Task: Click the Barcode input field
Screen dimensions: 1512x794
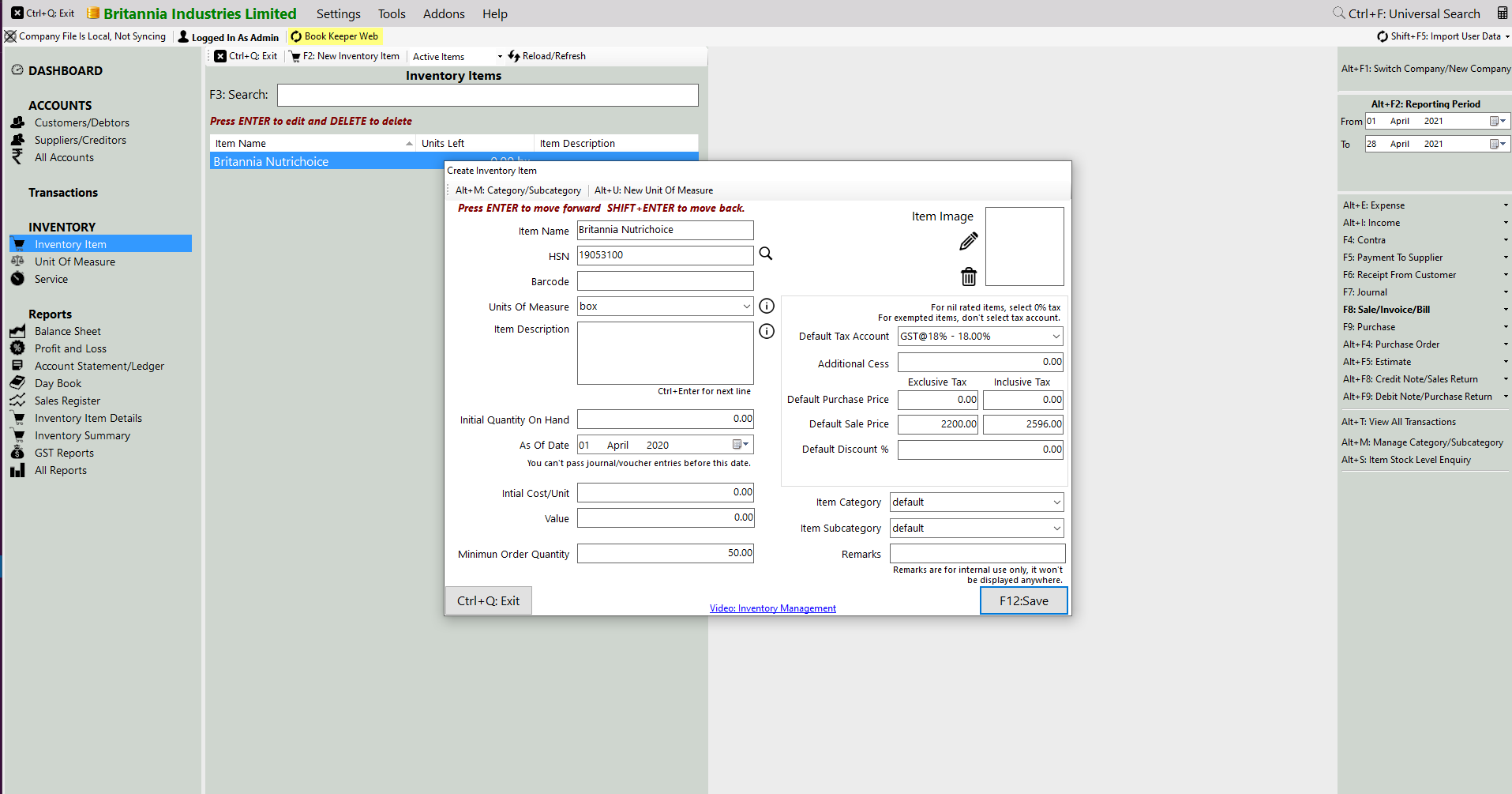Action: (x=666, y=281)
